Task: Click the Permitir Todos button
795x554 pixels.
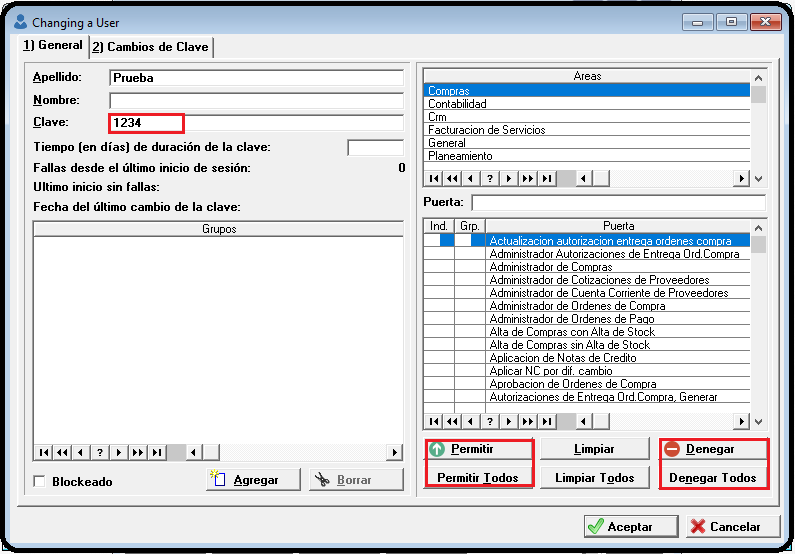Action: click(479, 478)
